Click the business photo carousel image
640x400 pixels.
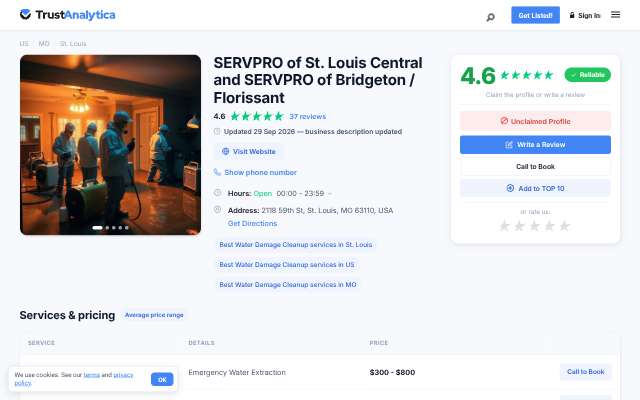pos(110,145)
